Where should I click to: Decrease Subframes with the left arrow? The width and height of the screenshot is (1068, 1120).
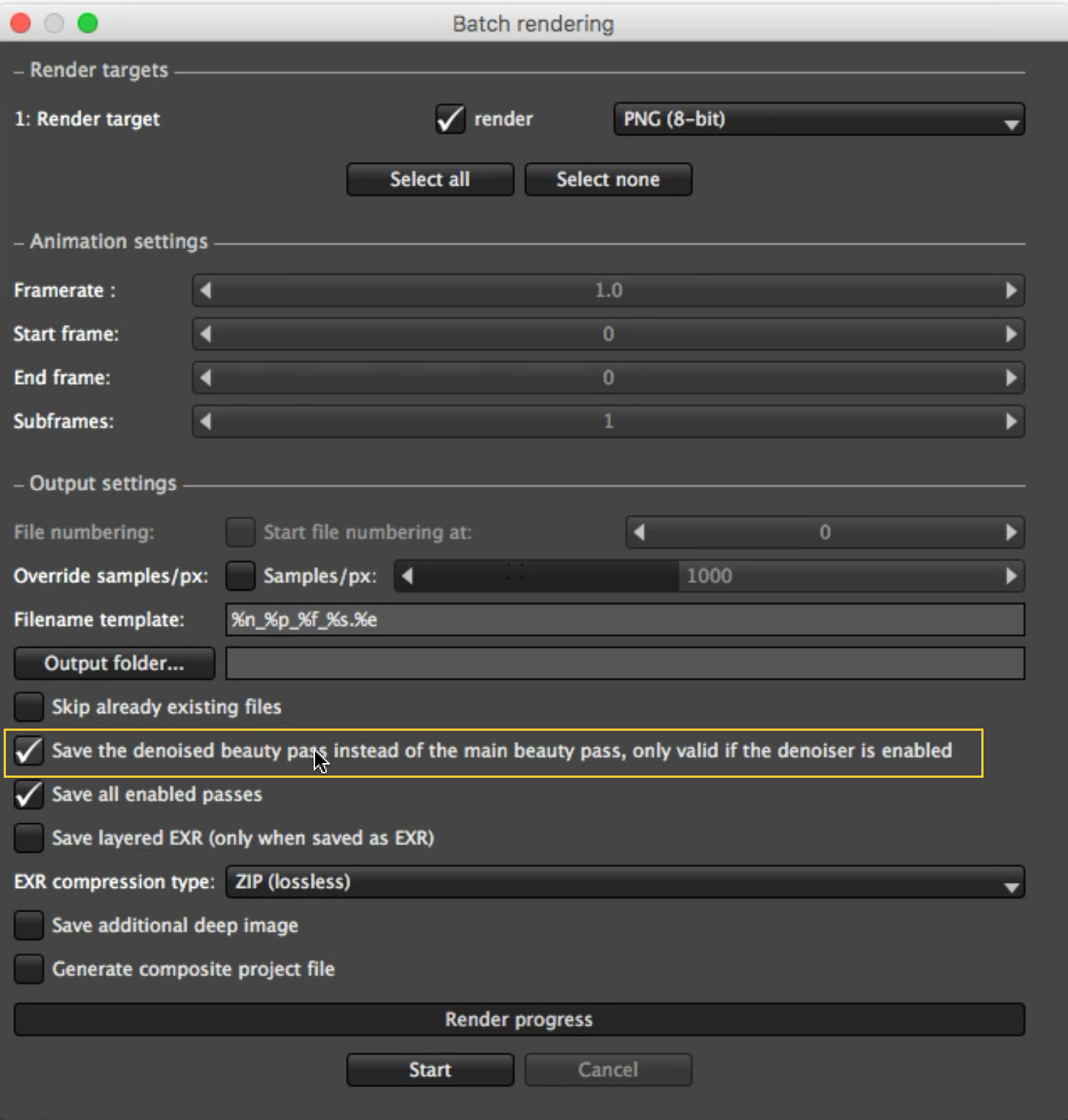pos(206,422)
